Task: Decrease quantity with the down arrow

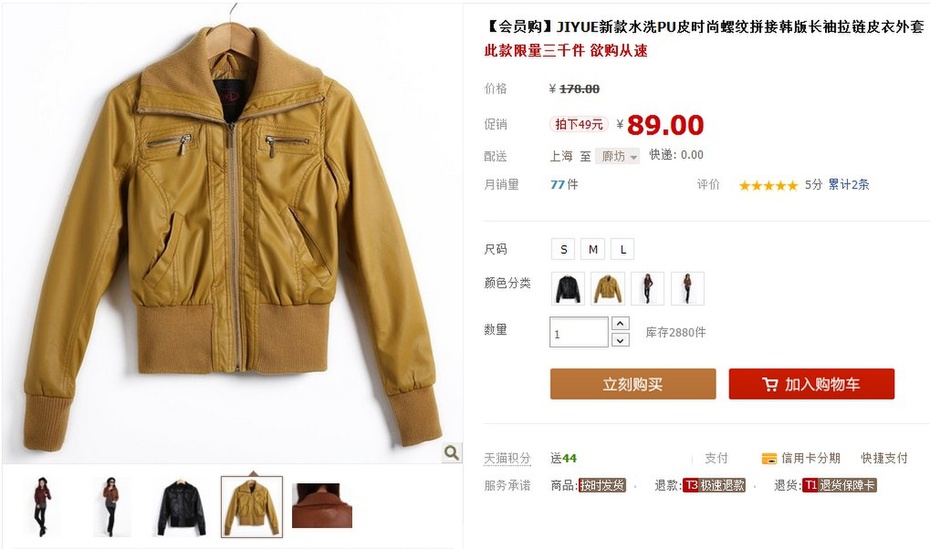Action: (620, 340)
